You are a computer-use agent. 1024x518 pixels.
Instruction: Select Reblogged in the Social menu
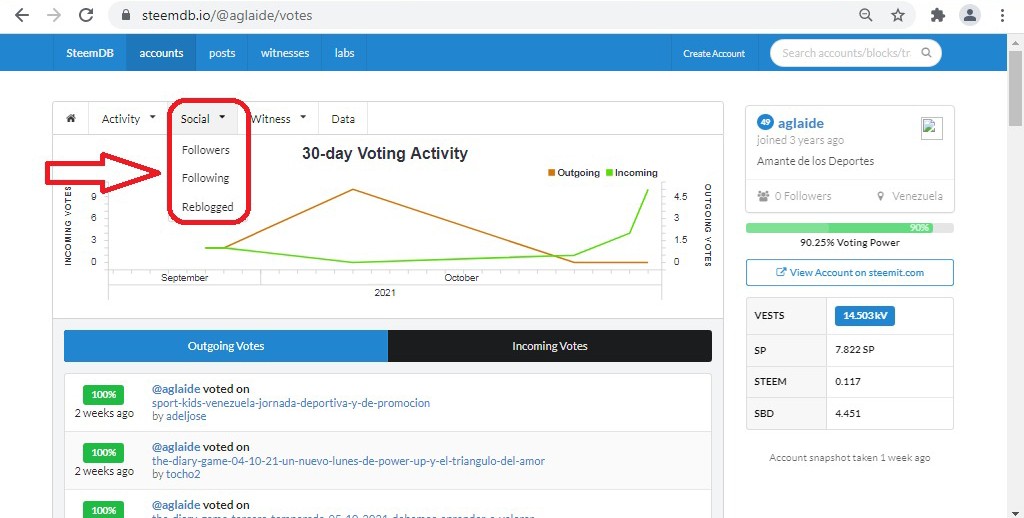point(208,206)
